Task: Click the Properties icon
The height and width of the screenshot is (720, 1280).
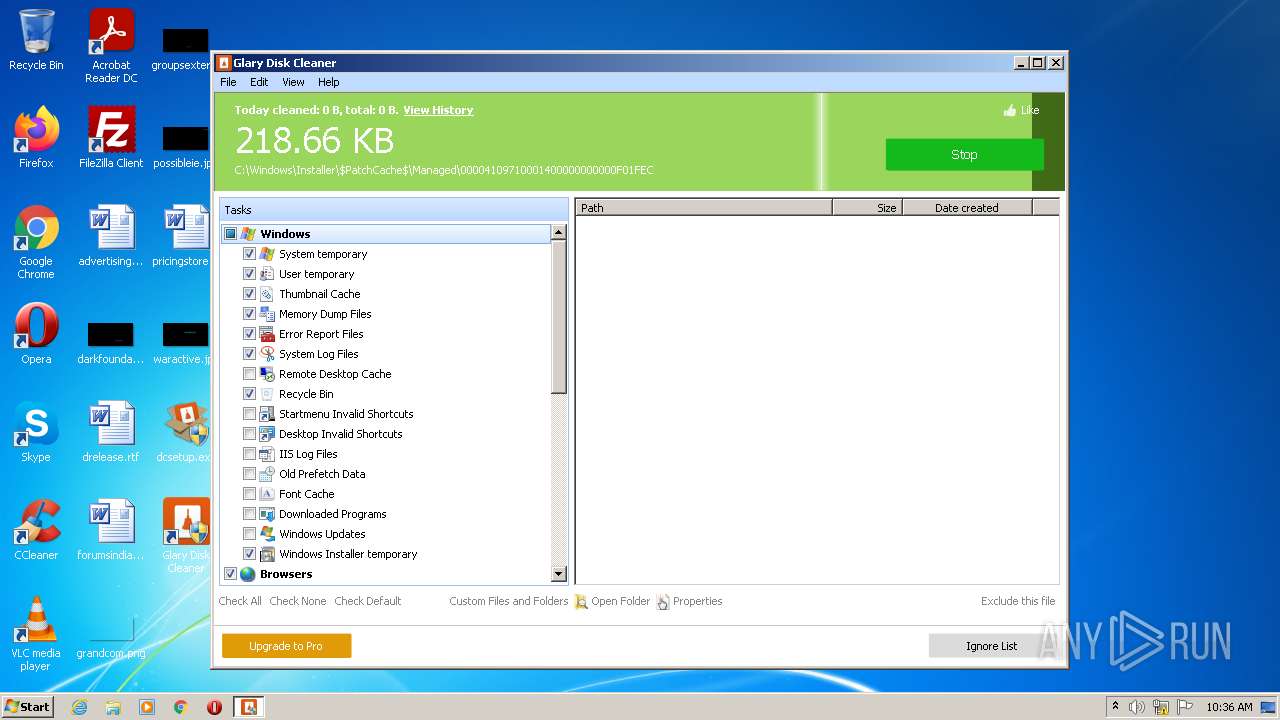Action: click(x=663, y=602)
